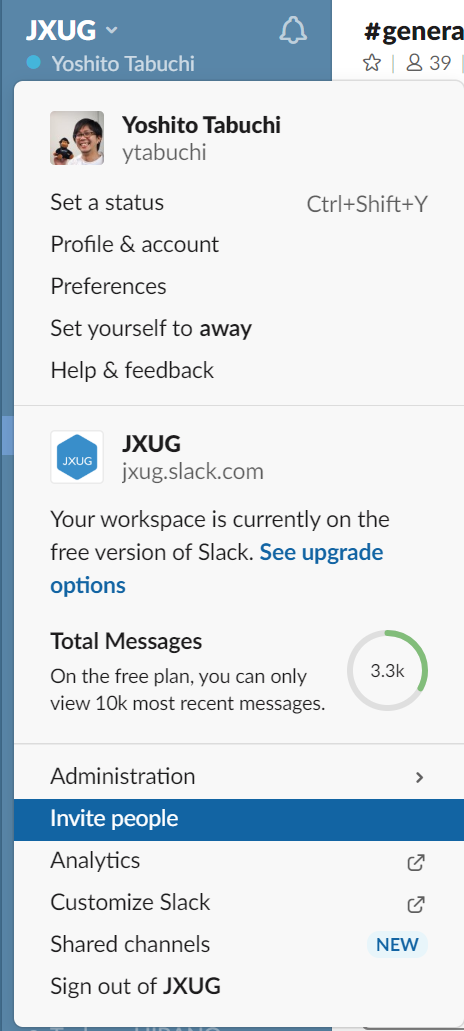Viewport: 464px width, 1031px height.
Task: Open the member count person icon
Action: 414,63
